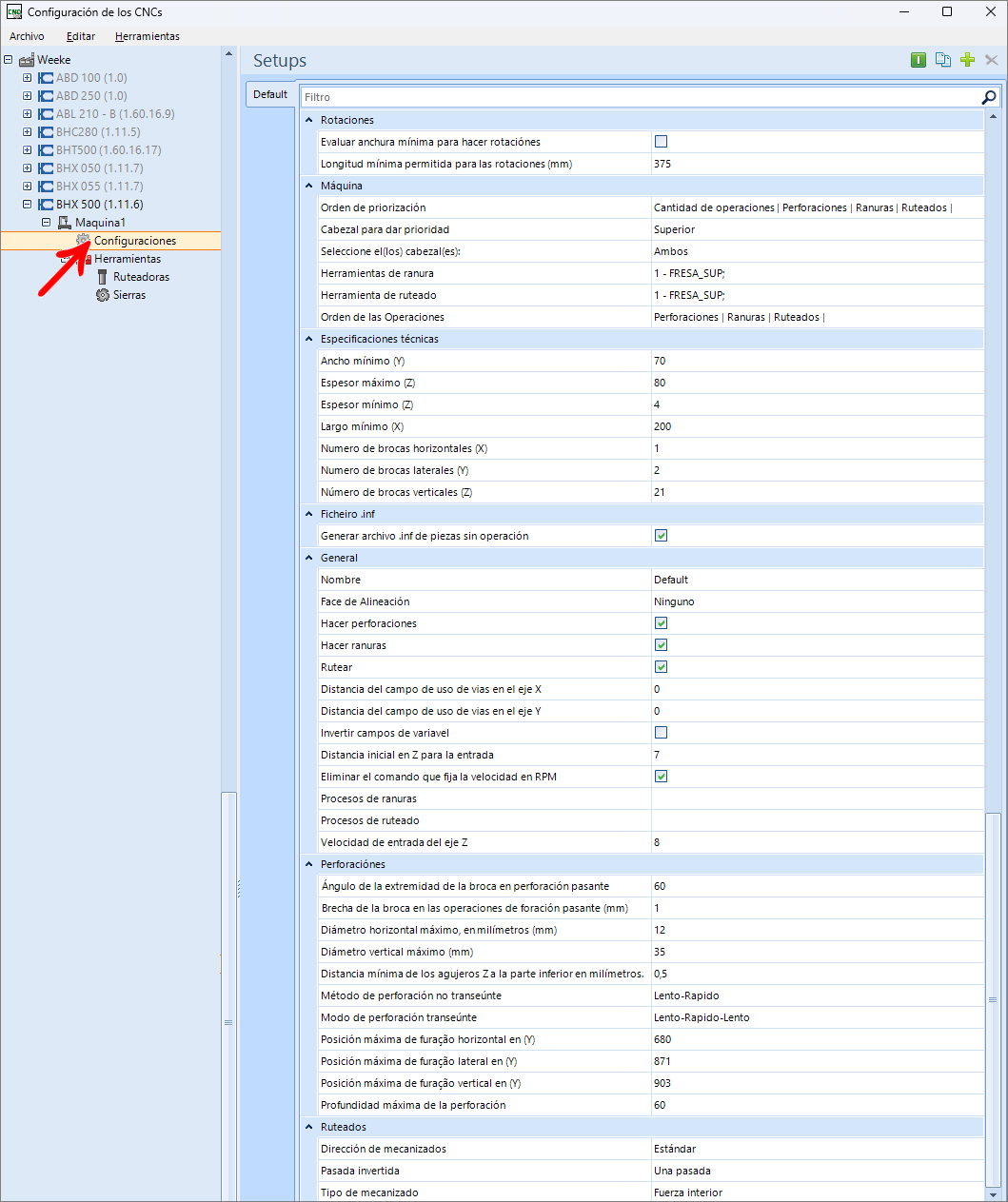The width and height of the screenshot is (1008, 1202).
Task: Click Face de Alineación value Ninguno
Action: tap(818, 601)
